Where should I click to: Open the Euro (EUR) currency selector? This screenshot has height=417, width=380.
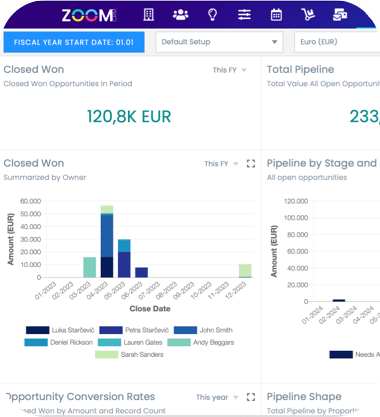pos(337,42)
